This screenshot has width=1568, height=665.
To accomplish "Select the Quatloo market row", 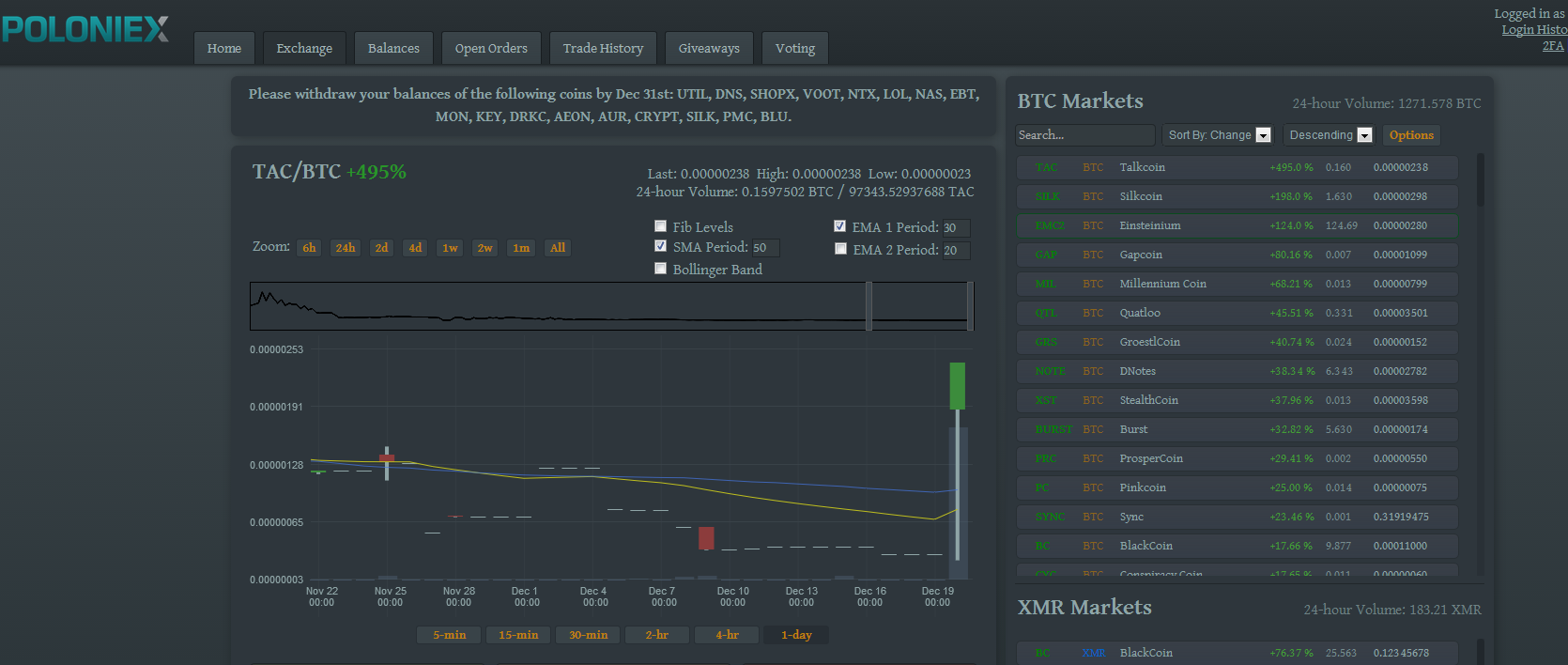I will point(1237,313).
